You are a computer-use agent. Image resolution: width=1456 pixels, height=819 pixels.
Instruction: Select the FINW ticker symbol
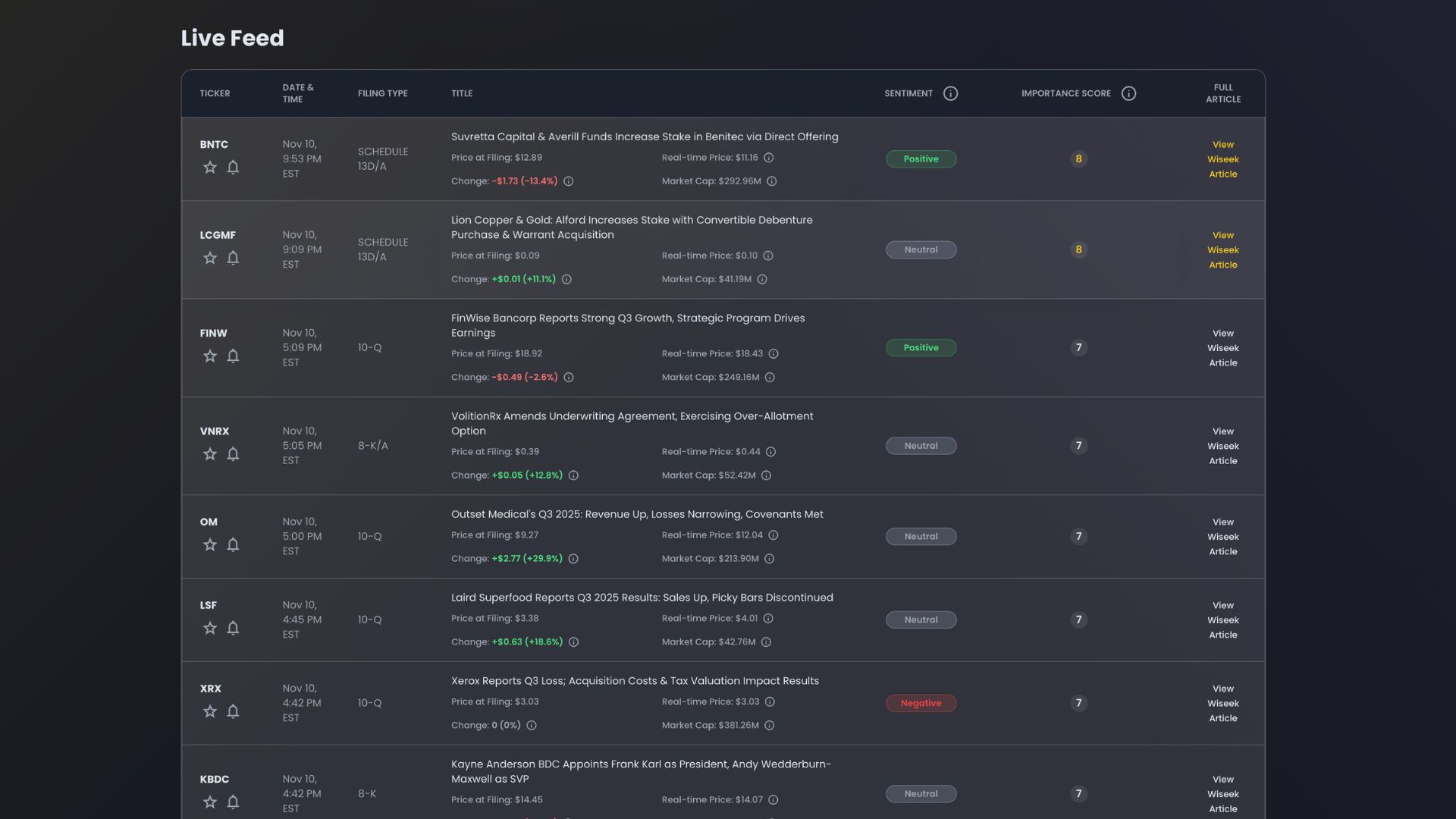tap(214, 333)
